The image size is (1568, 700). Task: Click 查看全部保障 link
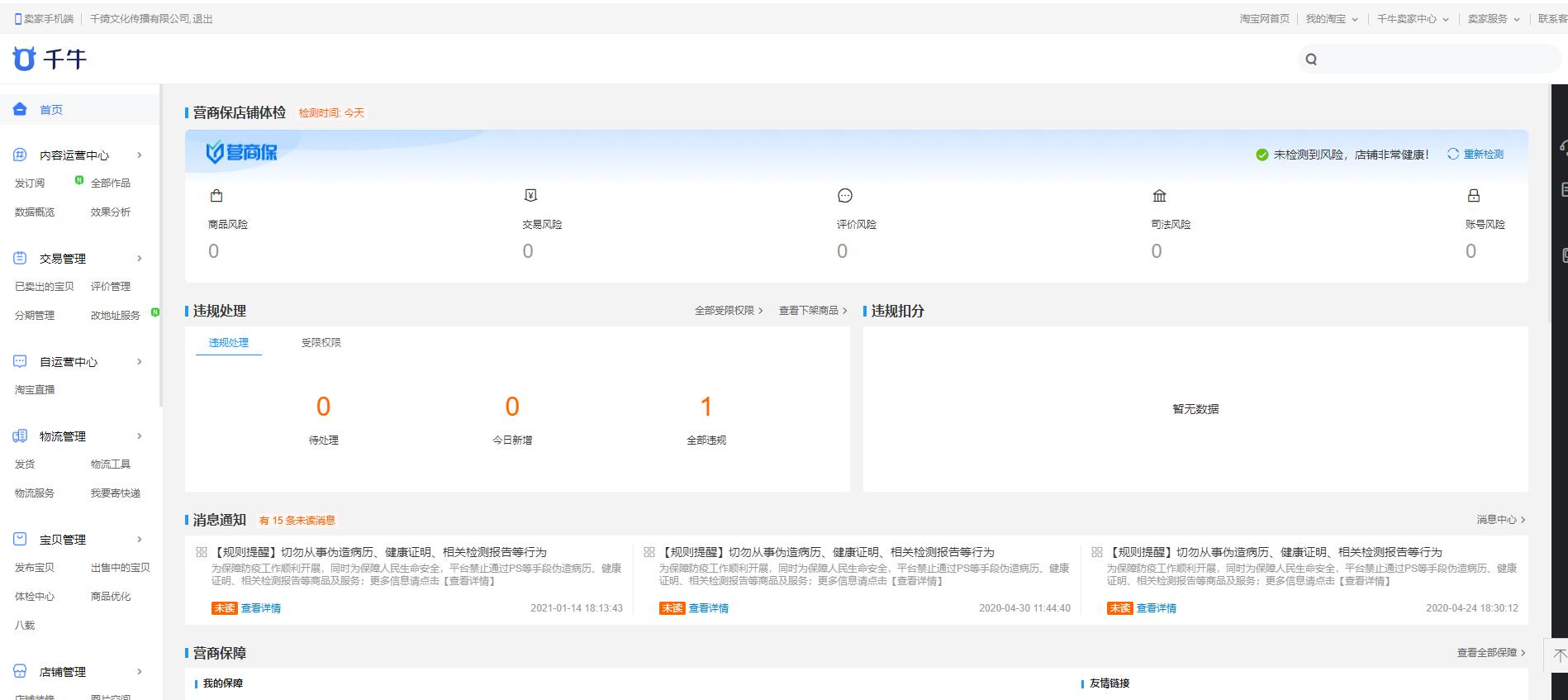[x=1491, y=653]
